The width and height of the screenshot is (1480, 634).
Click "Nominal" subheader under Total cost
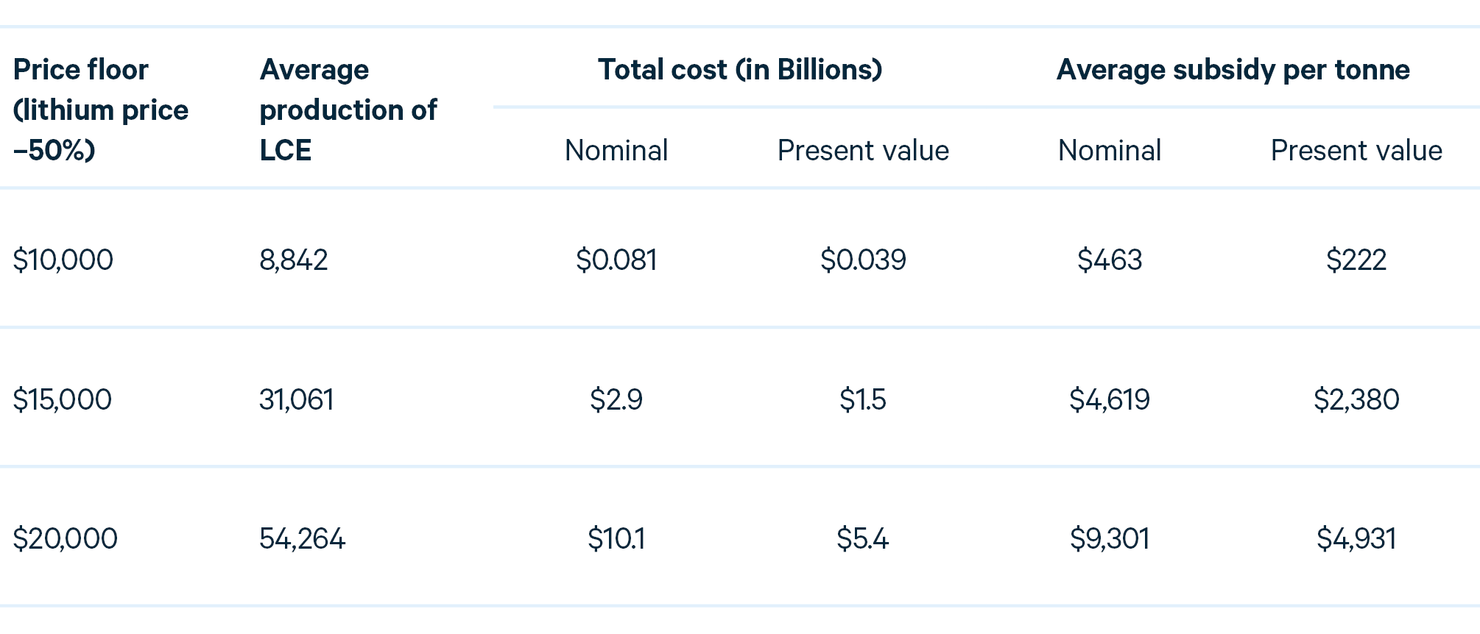[x=616, y=150]
